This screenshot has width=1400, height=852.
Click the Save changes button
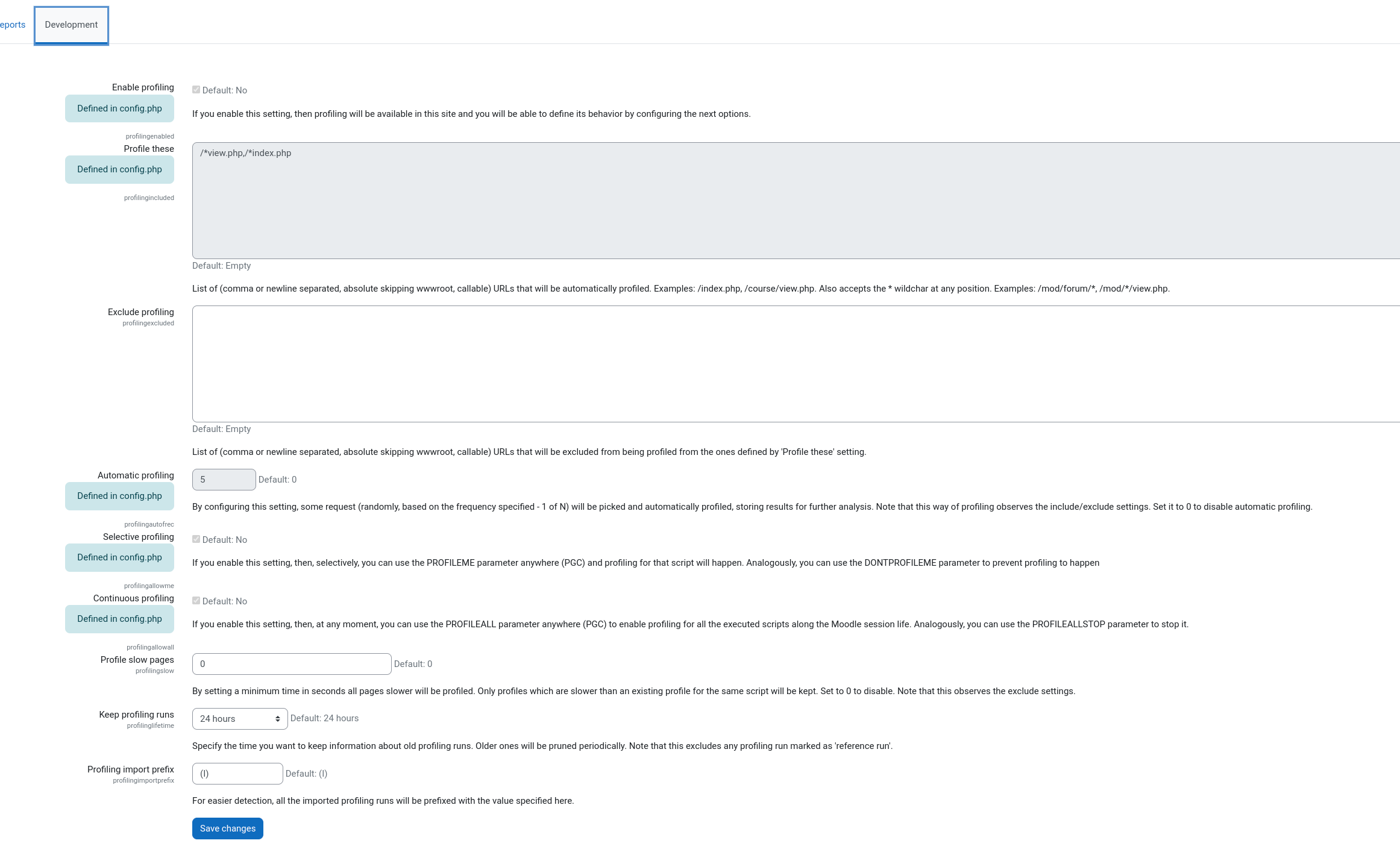(x=228, y=829)
